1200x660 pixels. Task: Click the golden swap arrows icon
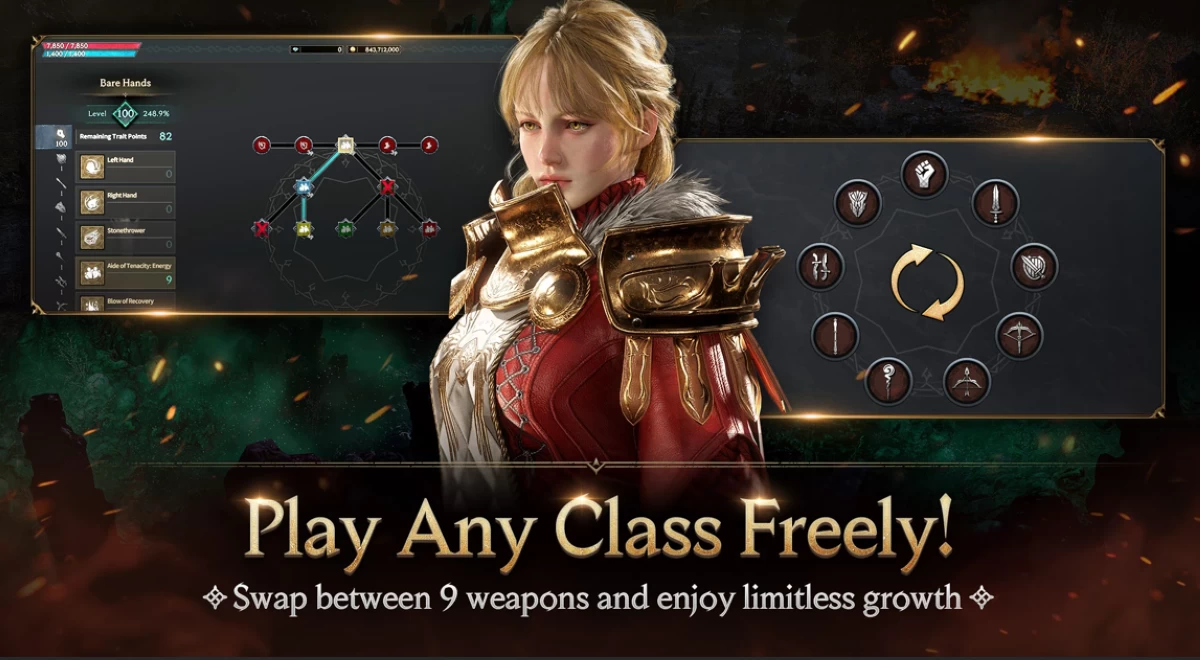[x=927, y=283]
